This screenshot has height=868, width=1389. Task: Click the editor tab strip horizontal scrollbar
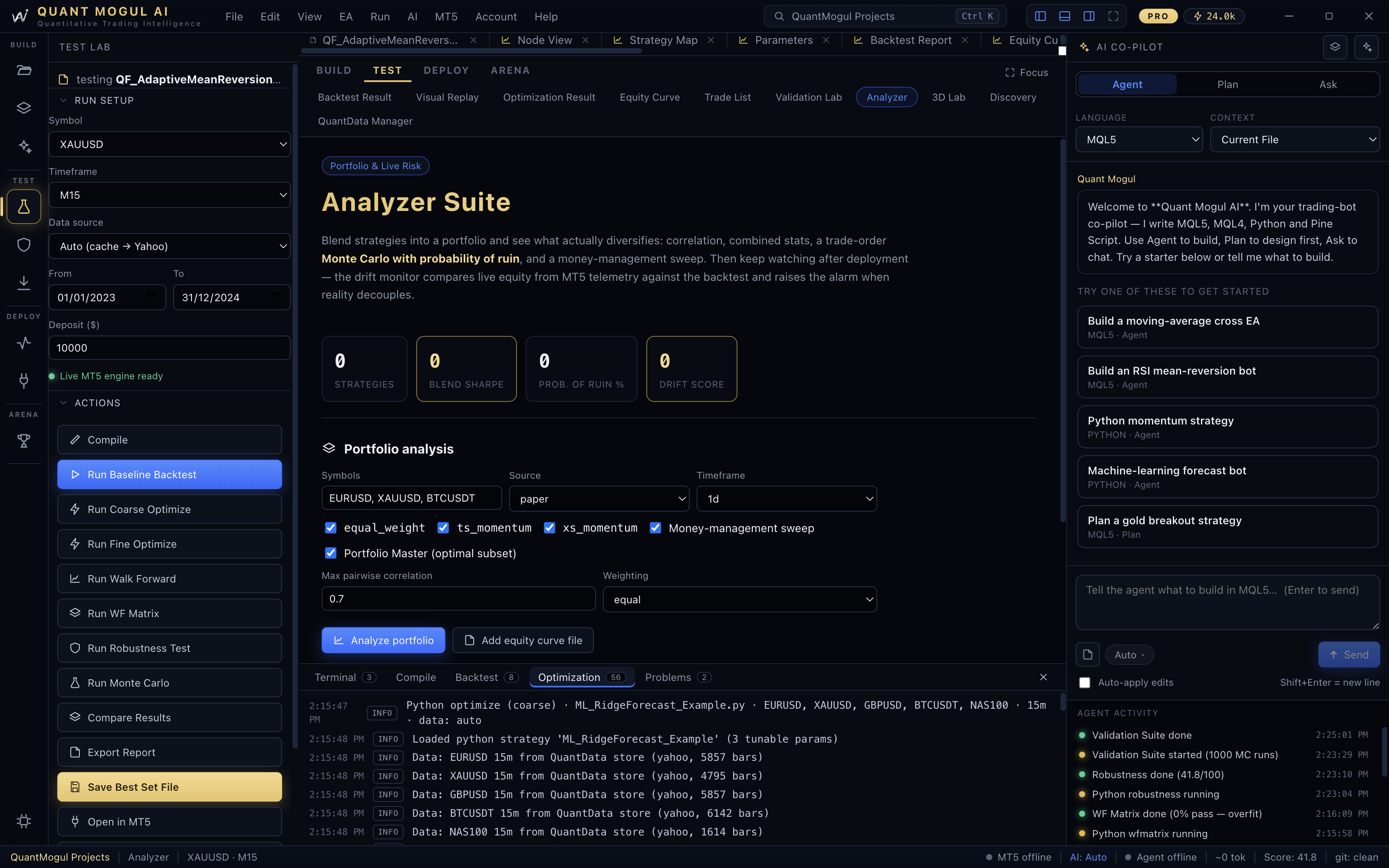point(471,51)
